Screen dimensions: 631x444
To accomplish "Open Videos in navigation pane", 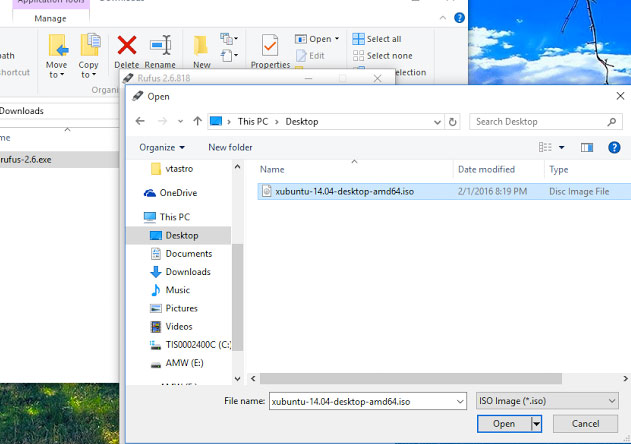I will click(171, 326).
